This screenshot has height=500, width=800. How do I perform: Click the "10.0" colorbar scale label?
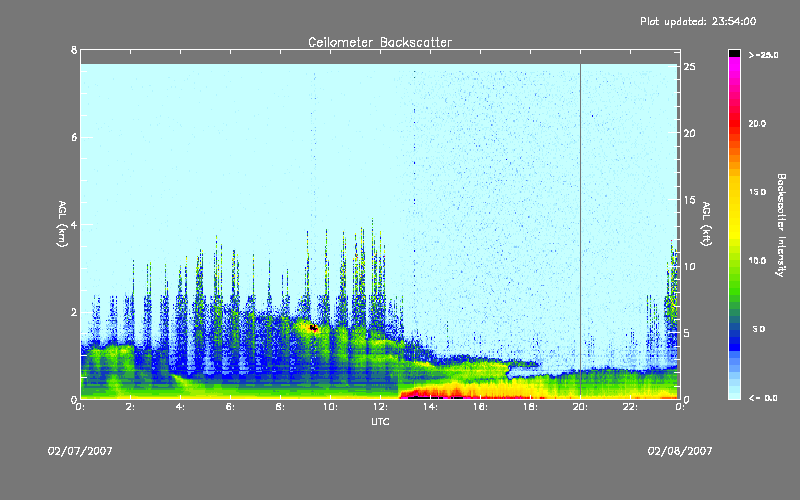757,260
